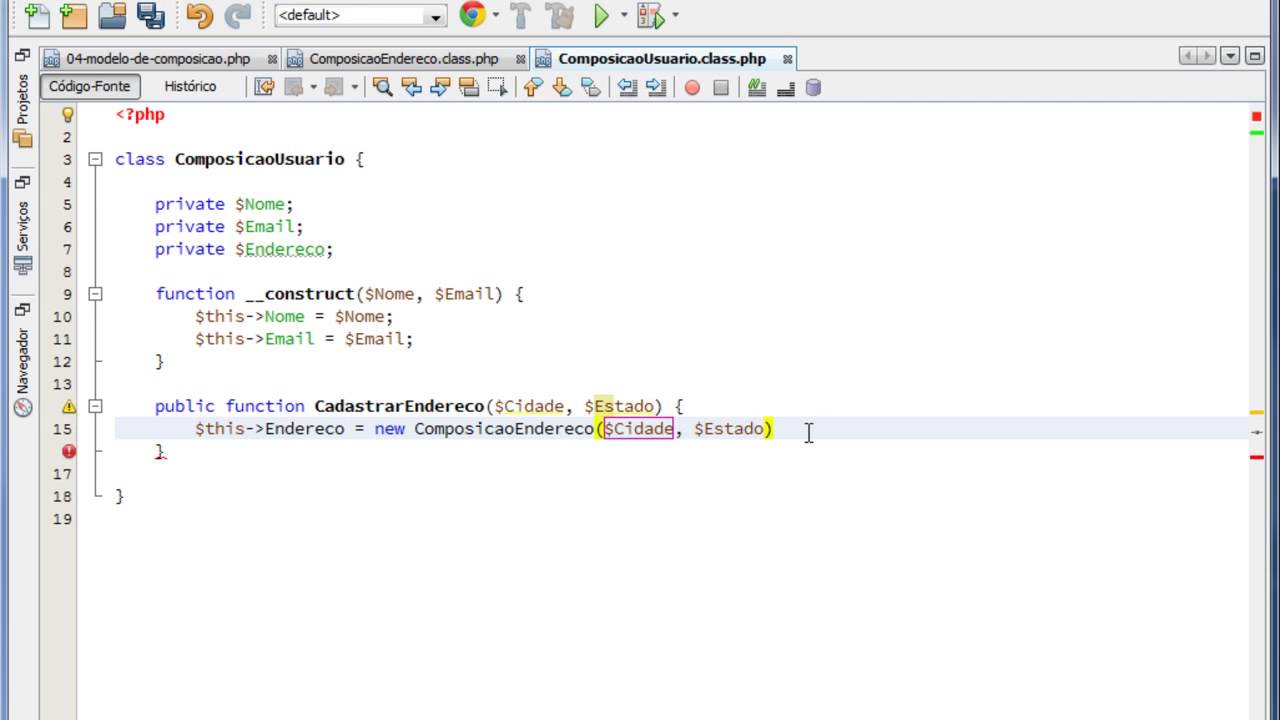Close the ComposicaoUsuario.class.php tab

788,59
